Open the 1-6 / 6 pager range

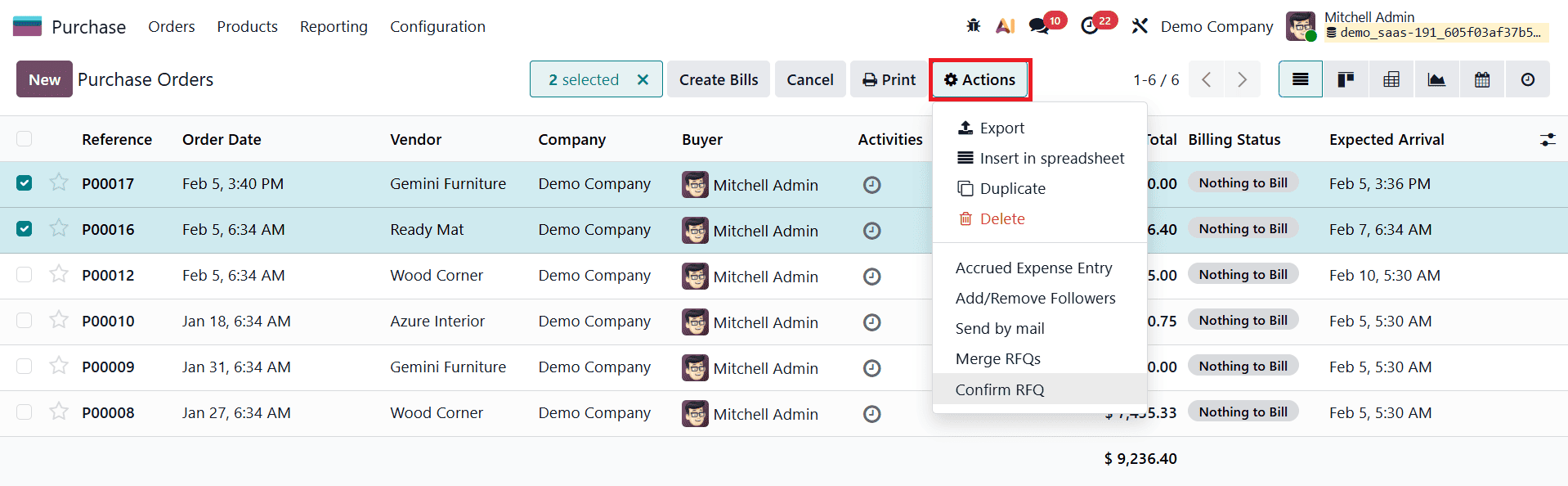tap(1156, 79)
